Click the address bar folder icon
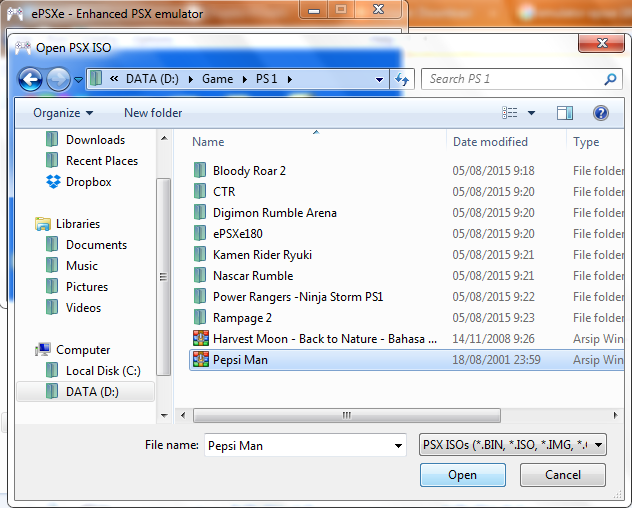The width and height of the screenshot is (632, 508). 96,78
